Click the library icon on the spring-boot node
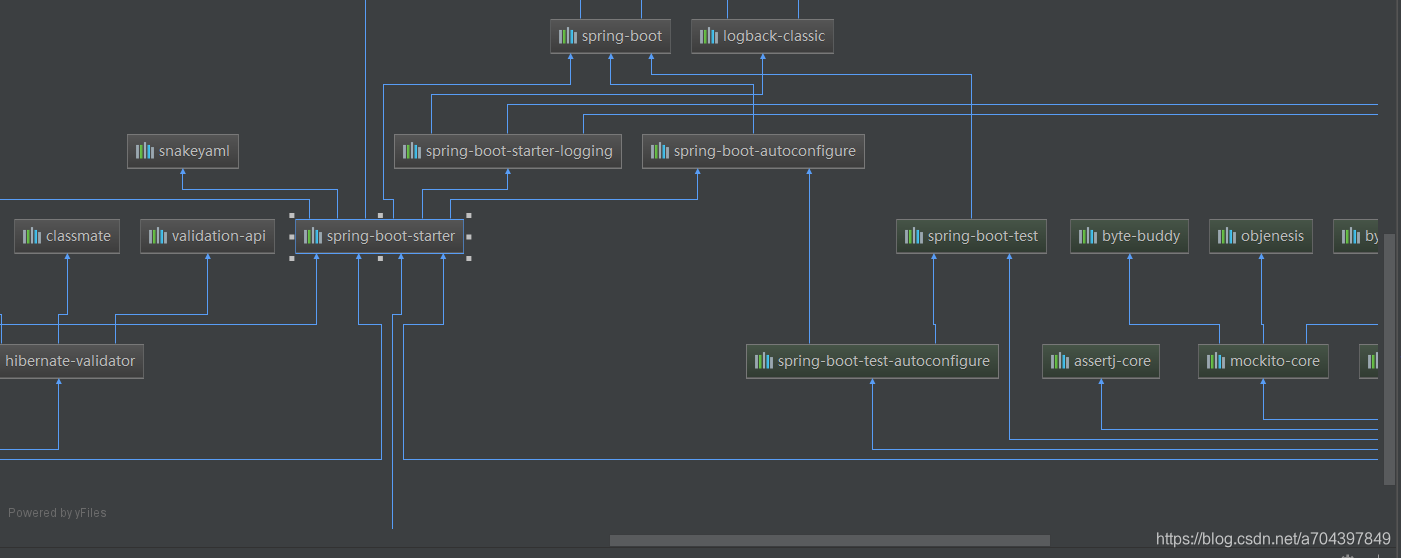The image size is (1401, 558). point(568,36)
